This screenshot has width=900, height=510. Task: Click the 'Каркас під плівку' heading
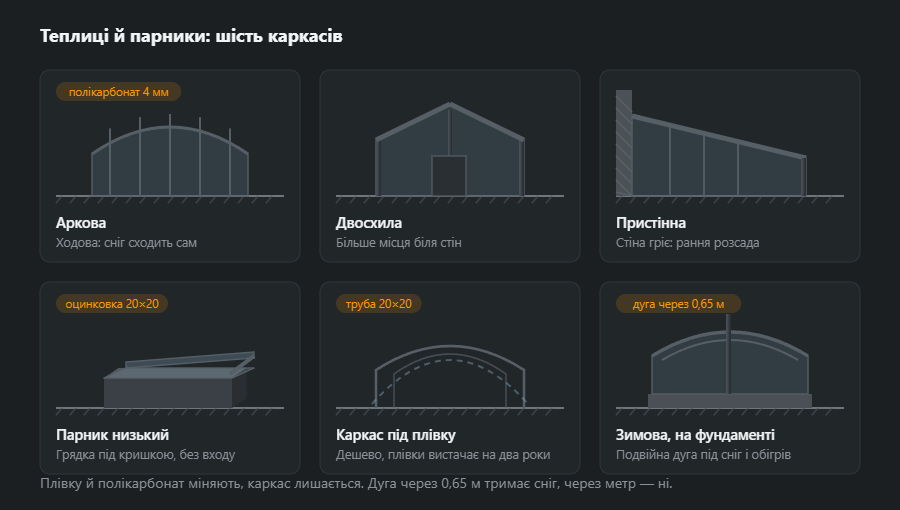coord(395,435)
